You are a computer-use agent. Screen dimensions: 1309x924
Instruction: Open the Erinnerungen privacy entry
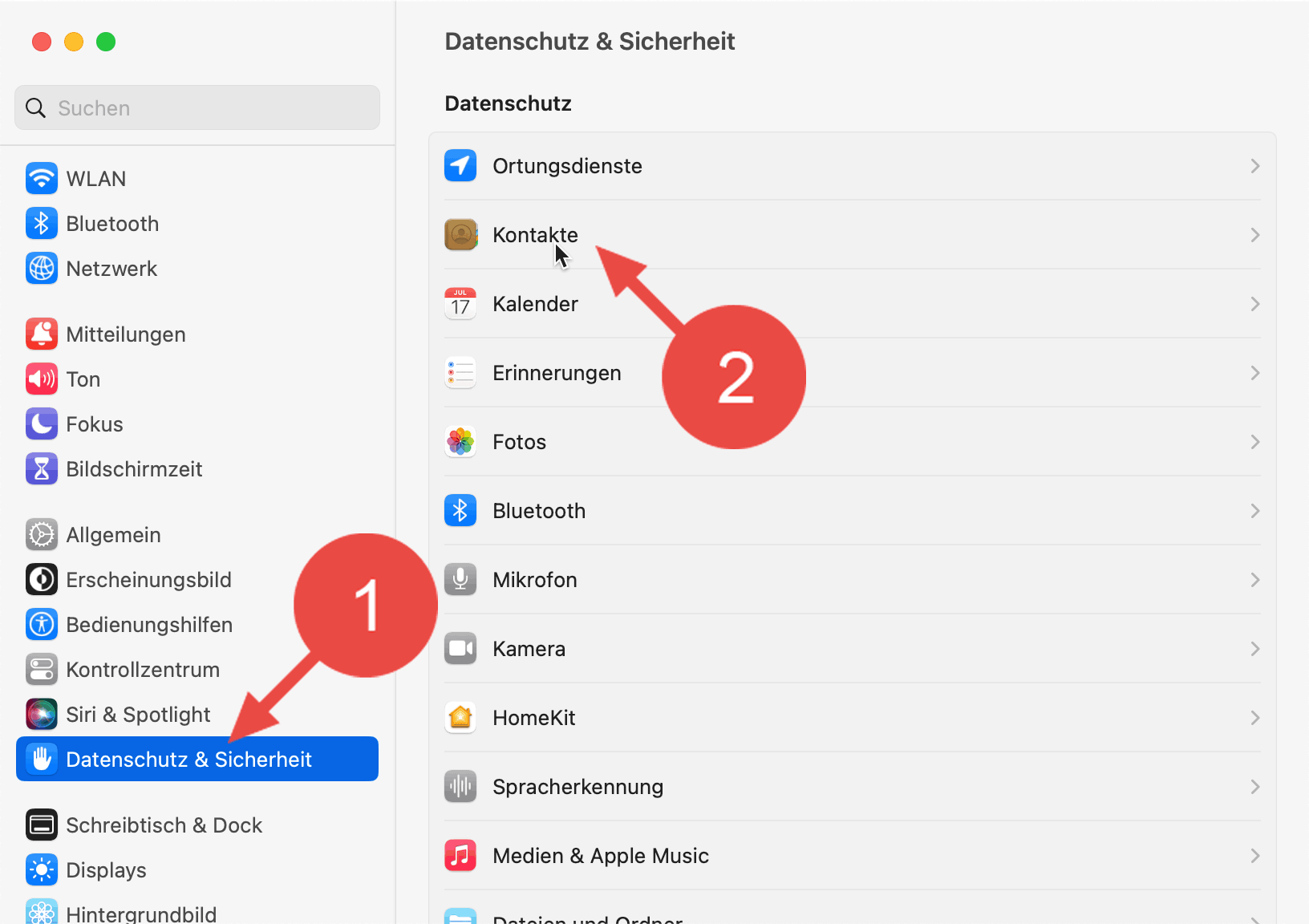tap(557, 373)
